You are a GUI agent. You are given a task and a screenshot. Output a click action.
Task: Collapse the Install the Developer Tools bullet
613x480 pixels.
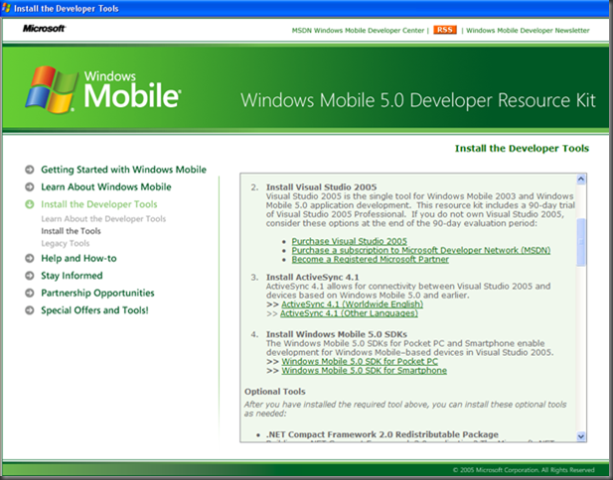pos(30,204)
